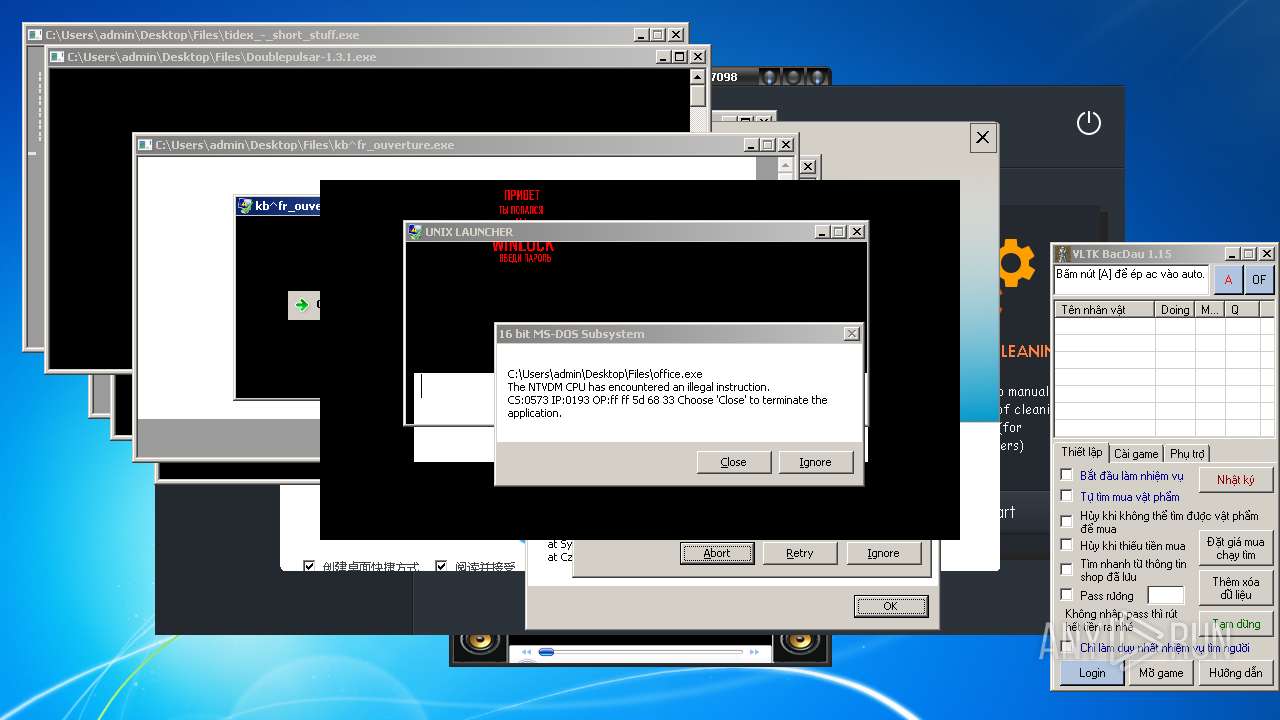Enable Bắt đầu làm nhiệm vụ checkbox
The height and width of the screenshot is (720, 1280).
coord(1066,475)
